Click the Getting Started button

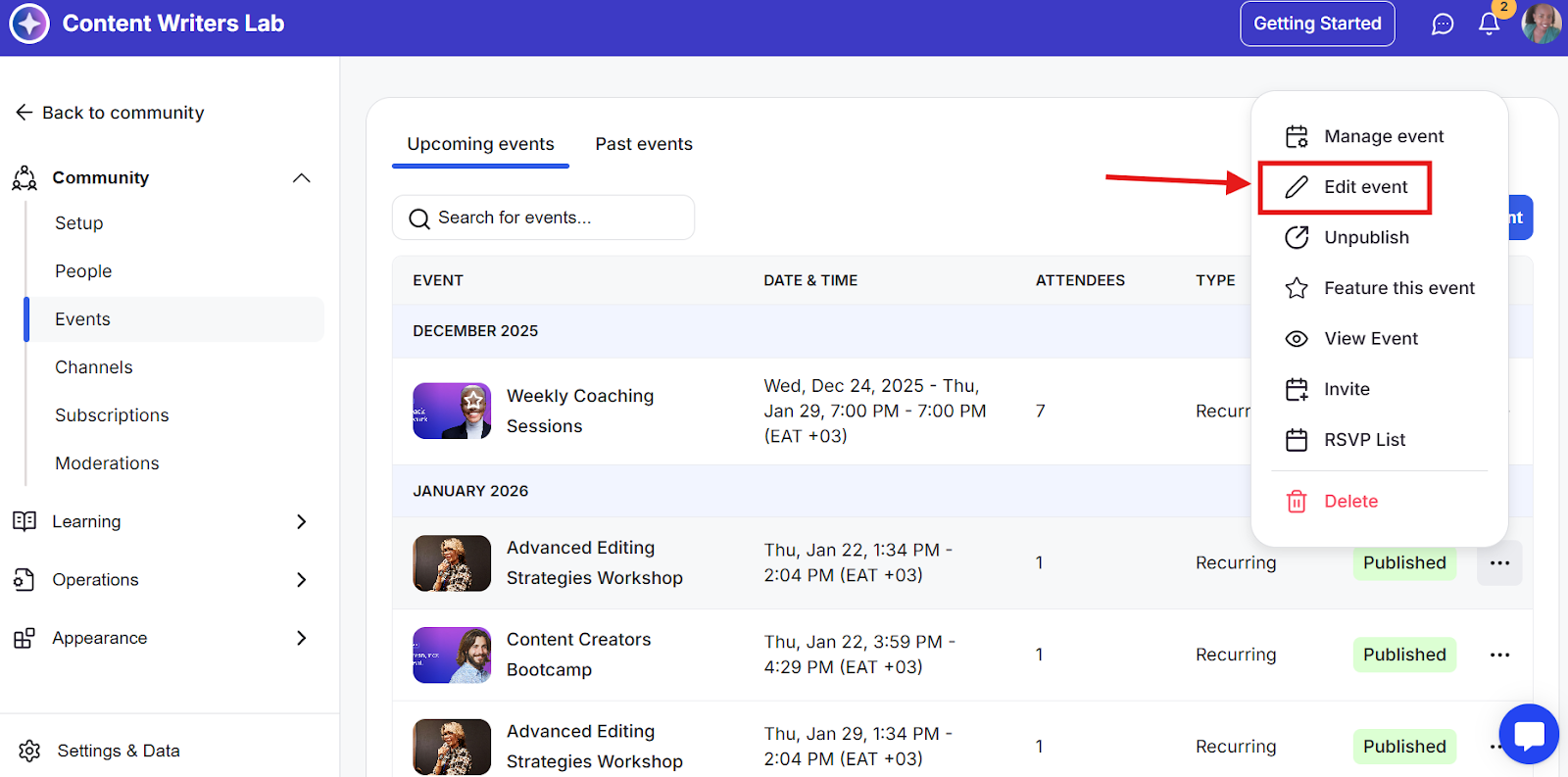tap(1317, 24)
